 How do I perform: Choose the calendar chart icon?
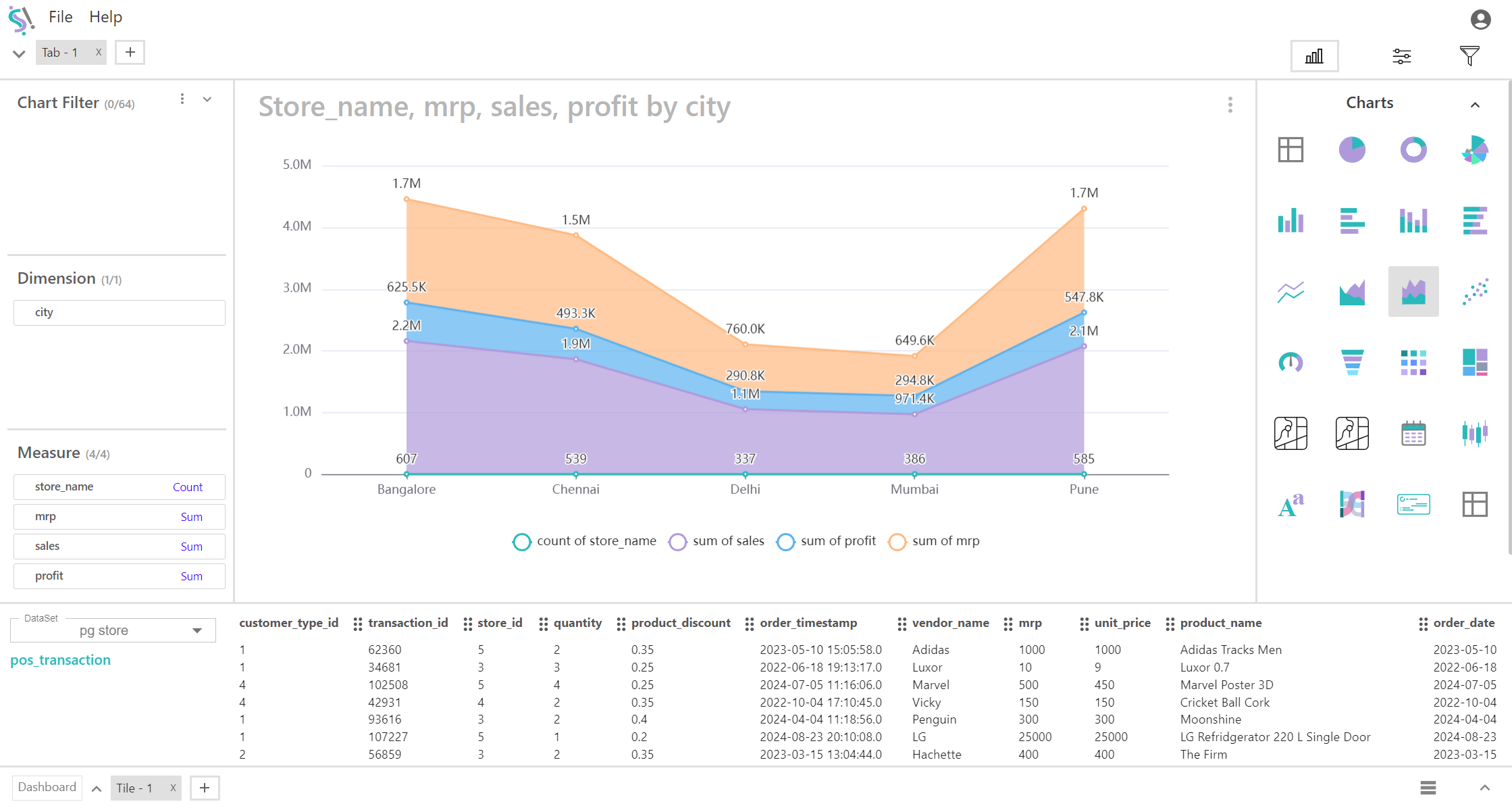coord(1413,433)
